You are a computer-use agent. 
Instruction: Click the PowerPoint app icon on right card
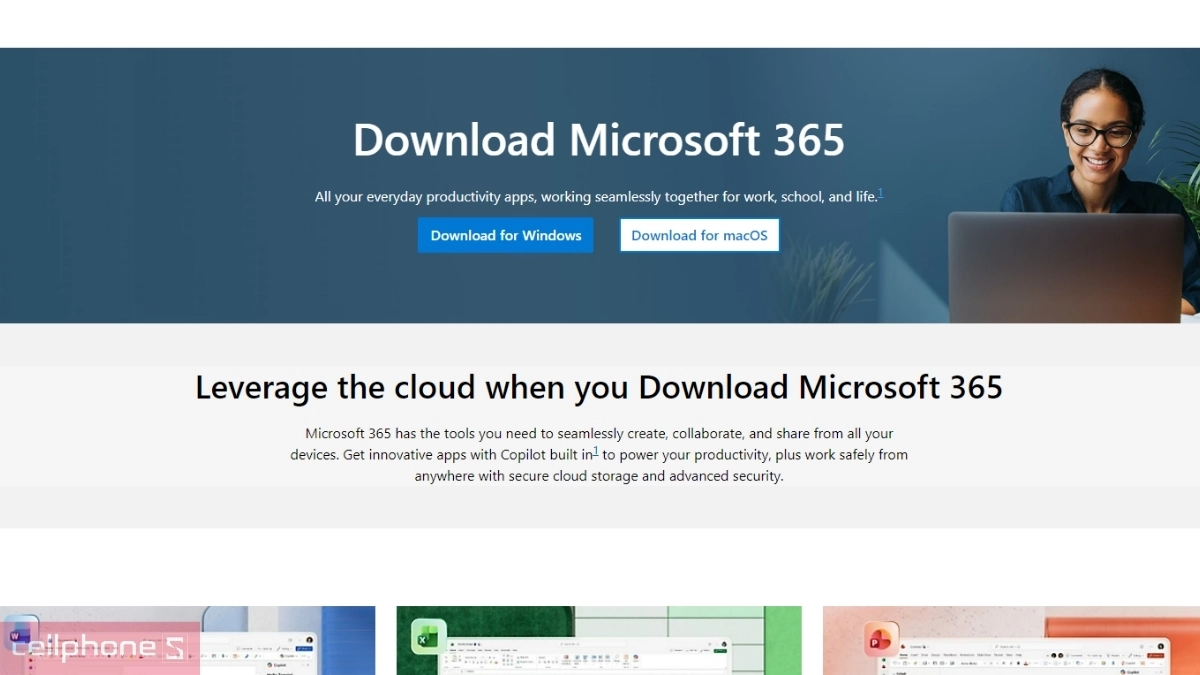point(881,639)
